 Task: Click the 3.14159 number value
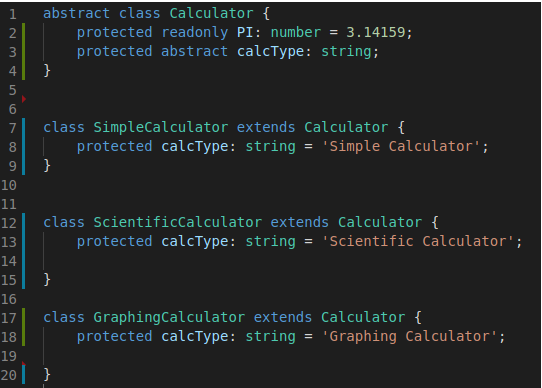click(376, 32)
